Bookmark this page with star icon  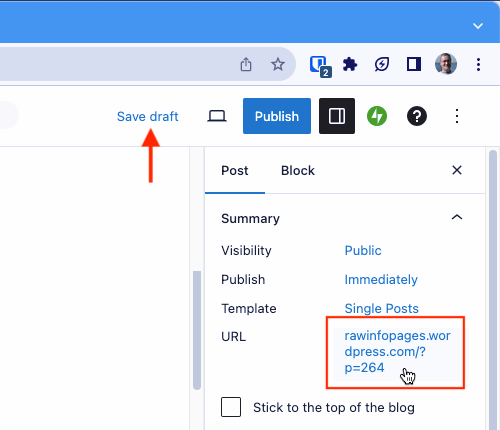coord(278,64)
